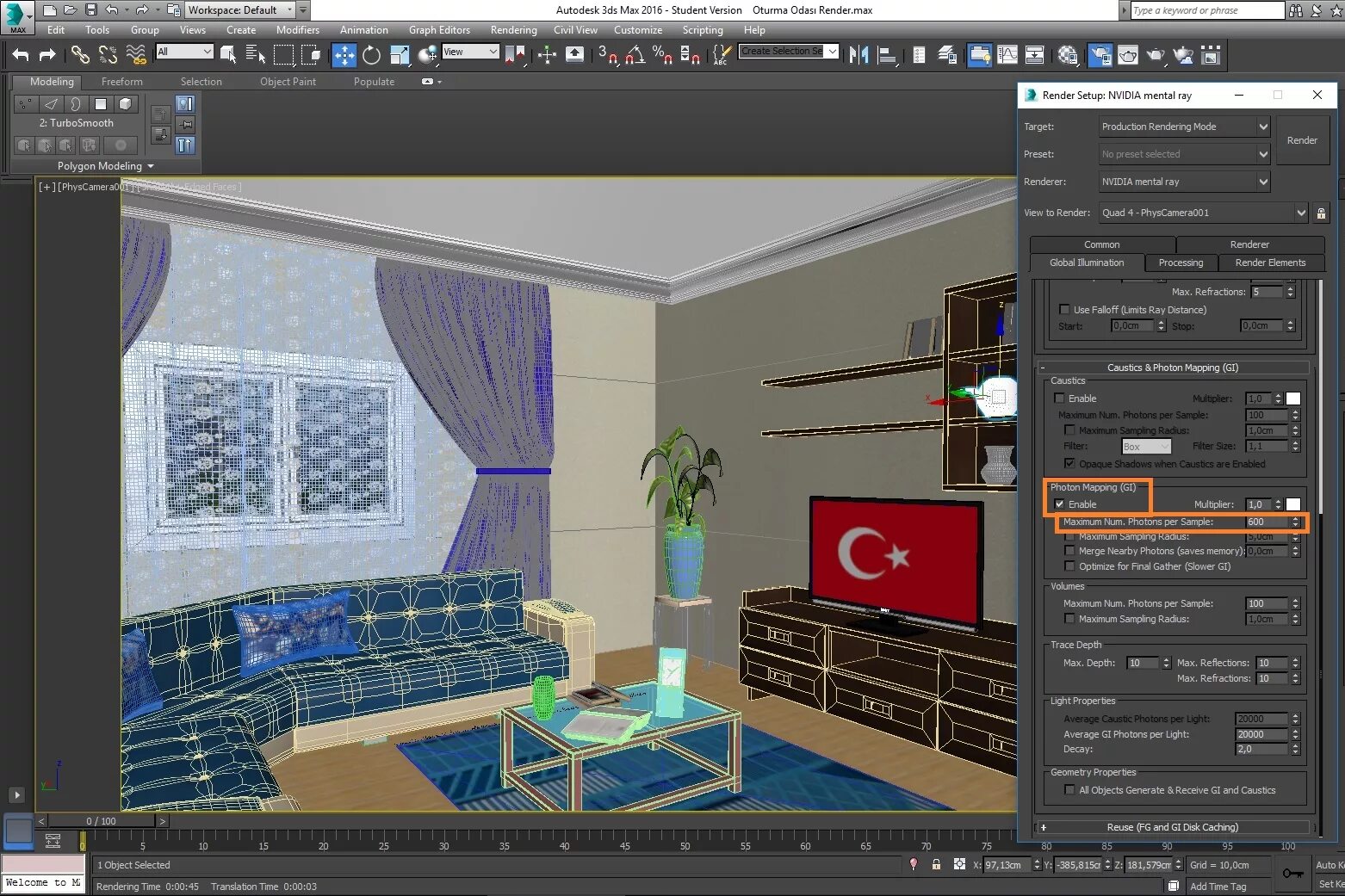Choose Rectangular Selection Region tool
1345x896 pixels.
tap(283, 55)
